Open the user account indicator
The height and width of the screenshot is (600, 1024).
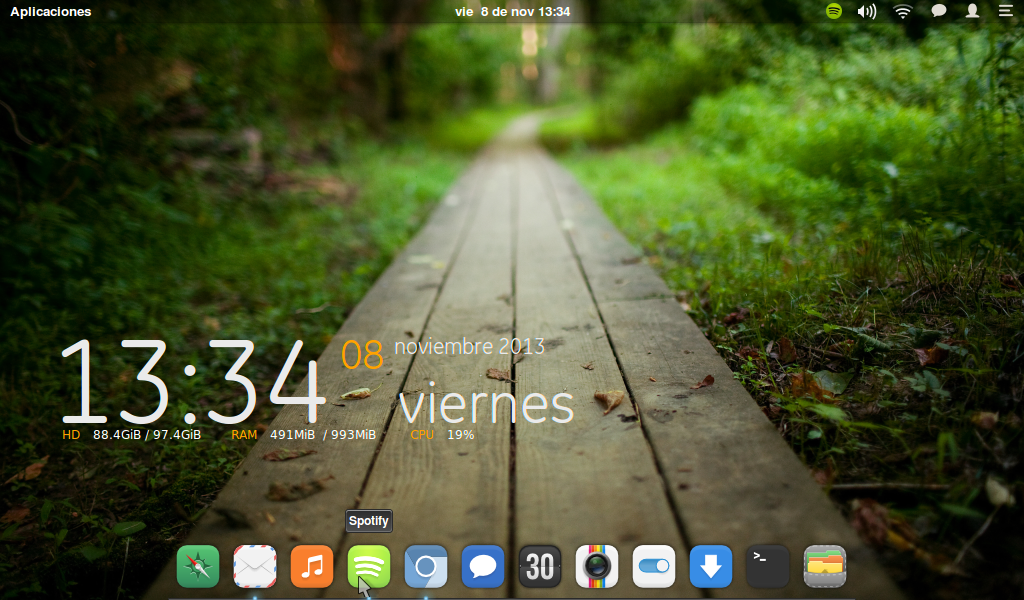pyautogui.click(x=972, y=11)
